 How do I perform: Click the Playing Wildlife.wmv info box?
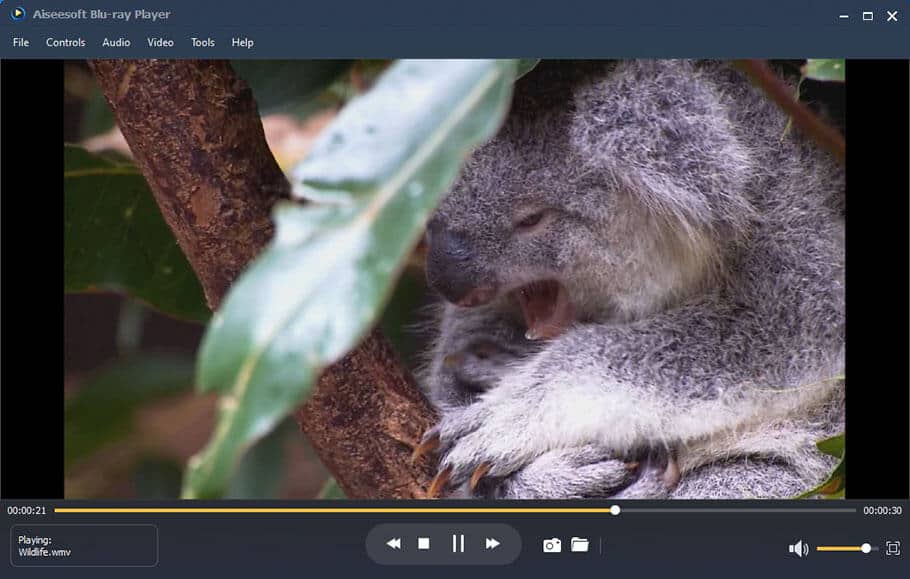pos(84,545)
